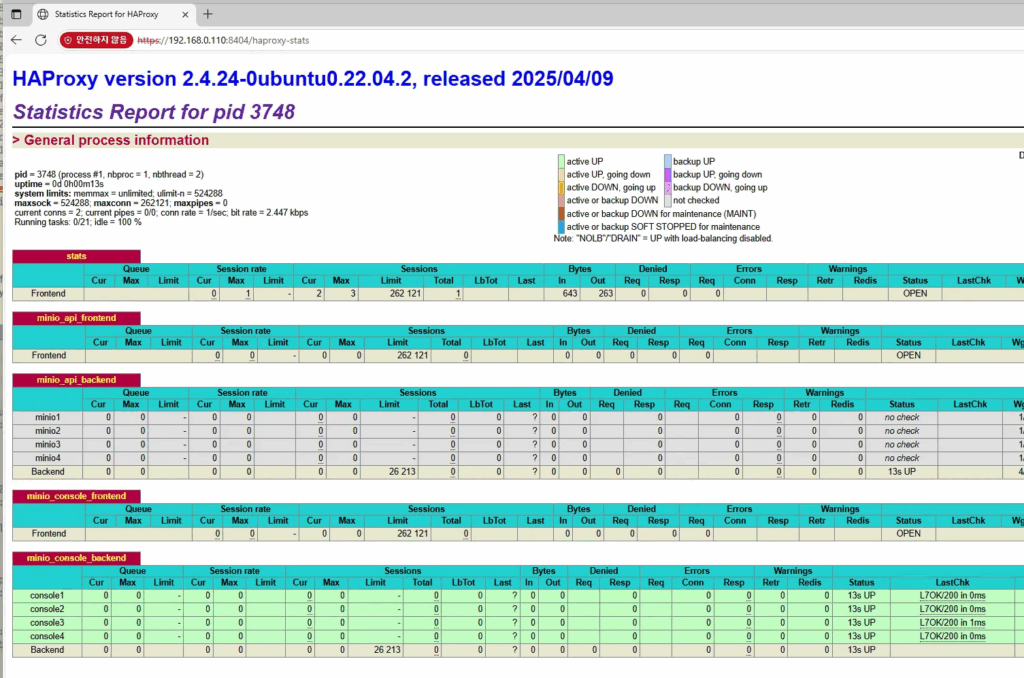Click the uptime 0d 0h00m13s text
Viewport: 1024px width, 678px height.
pyautogui.click(x=59, y=184)
